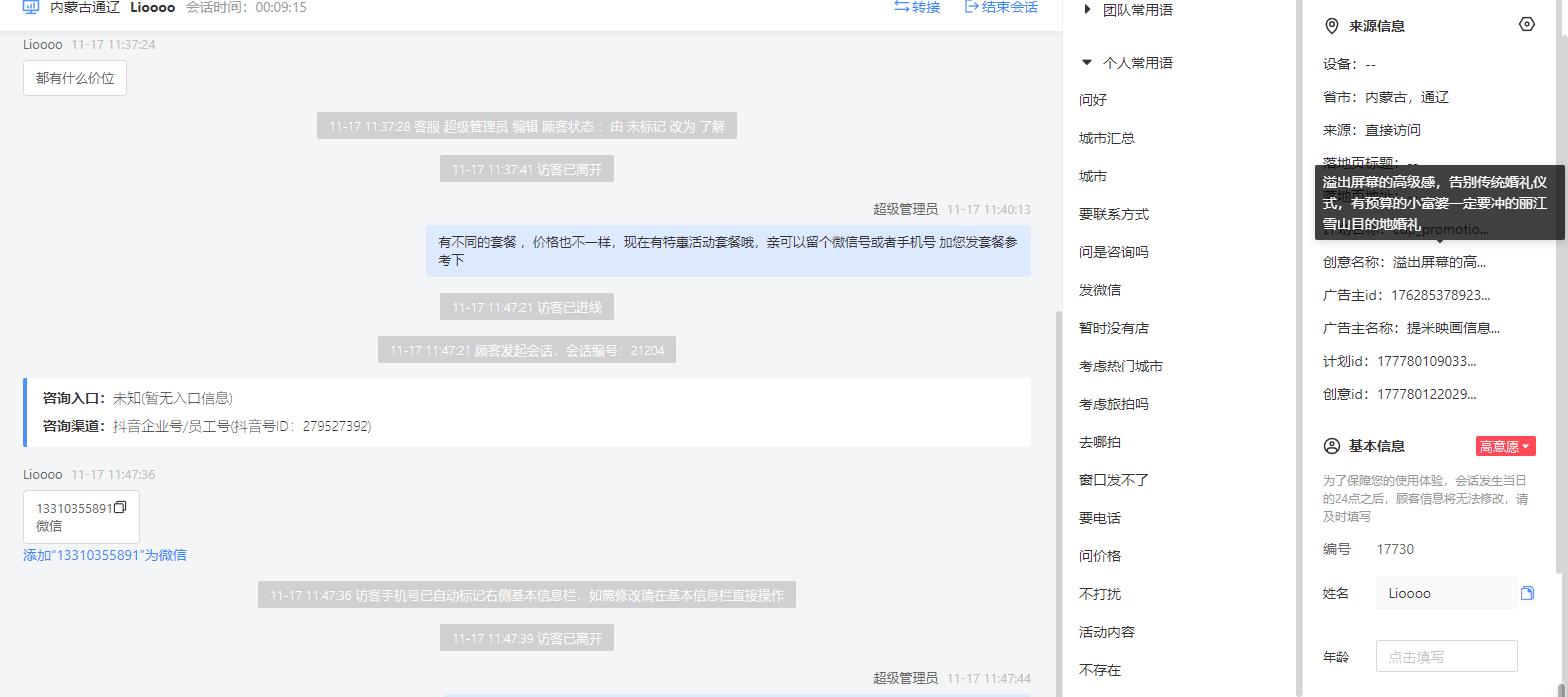Click the 编号 17730 value

(x=1395, y=549)
